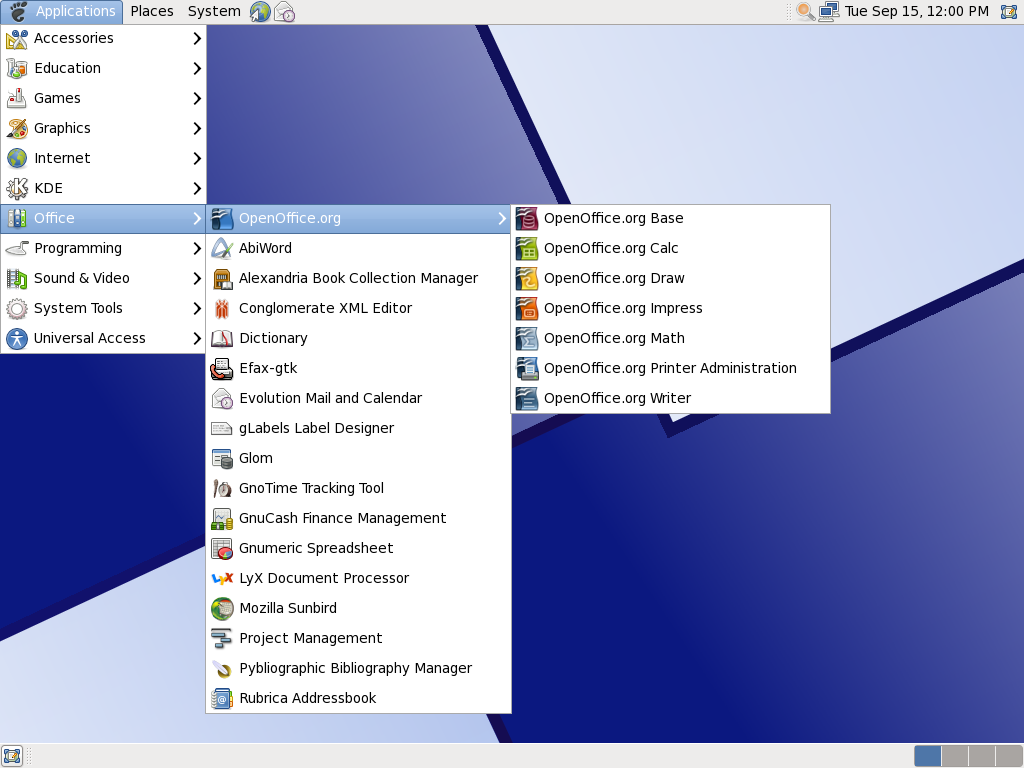Open the mail launcher in top panel
Image resolution: width=1024 pixels, height=768 pixels.
(x=284, y=12)
